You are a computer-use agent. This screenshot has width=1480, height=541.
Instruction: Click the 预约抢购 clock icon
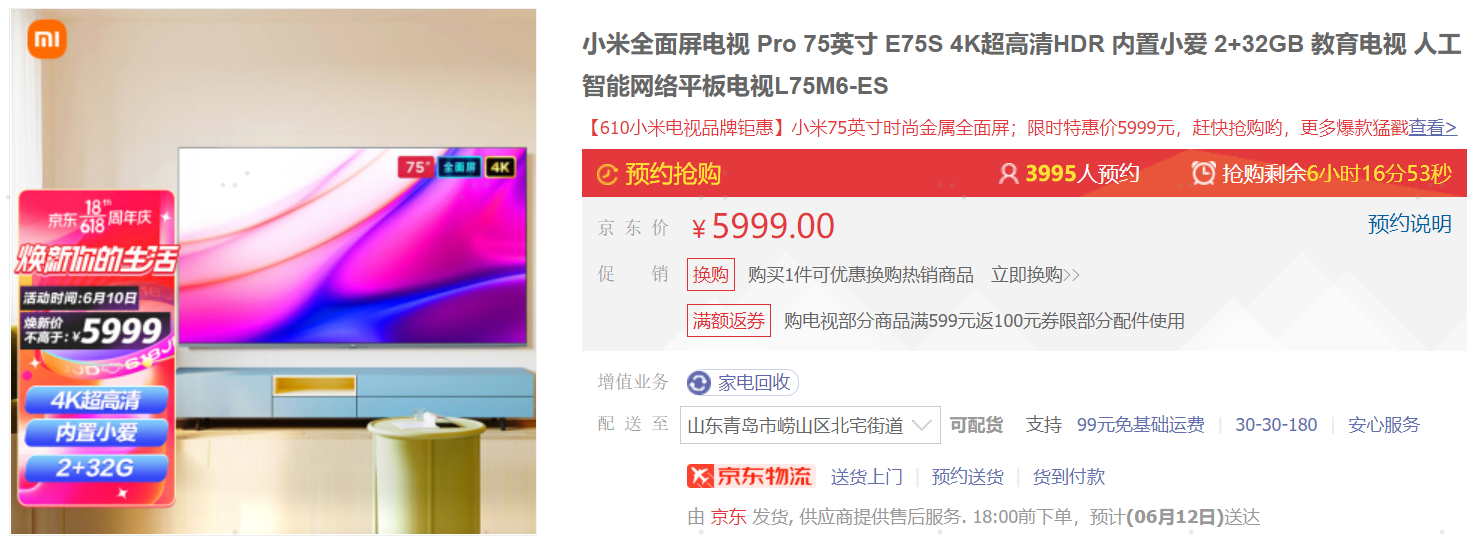(607, 174)
